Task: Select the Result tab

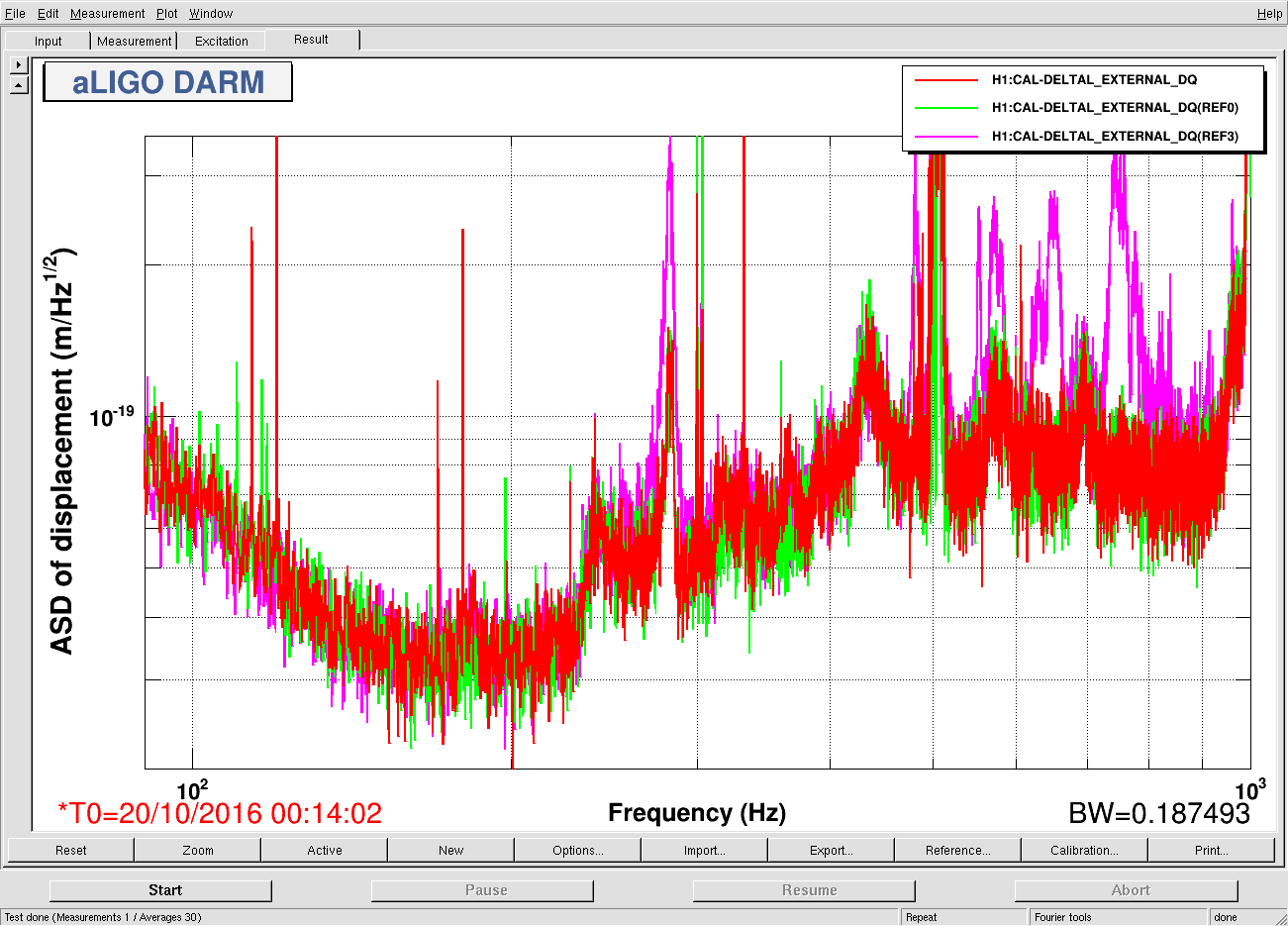Action: [311, 40]
